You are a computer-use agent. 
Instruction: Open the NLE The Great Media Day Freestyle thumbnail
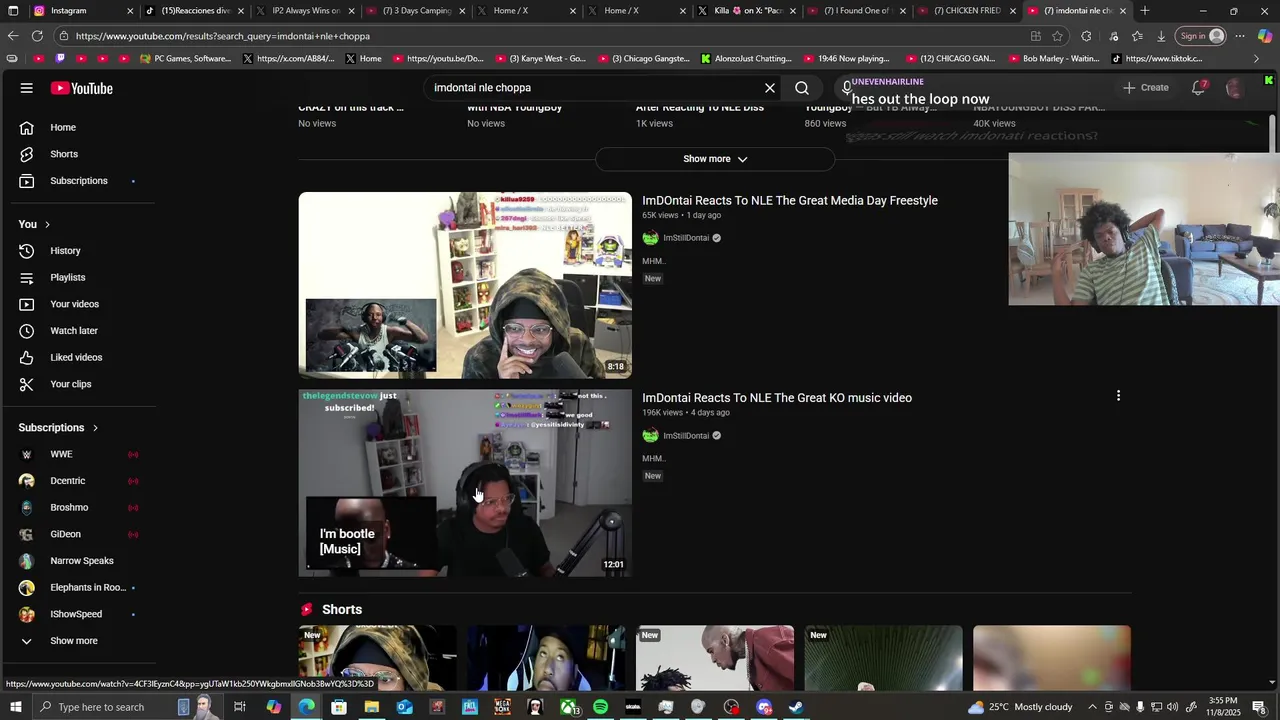coord(465,285)
